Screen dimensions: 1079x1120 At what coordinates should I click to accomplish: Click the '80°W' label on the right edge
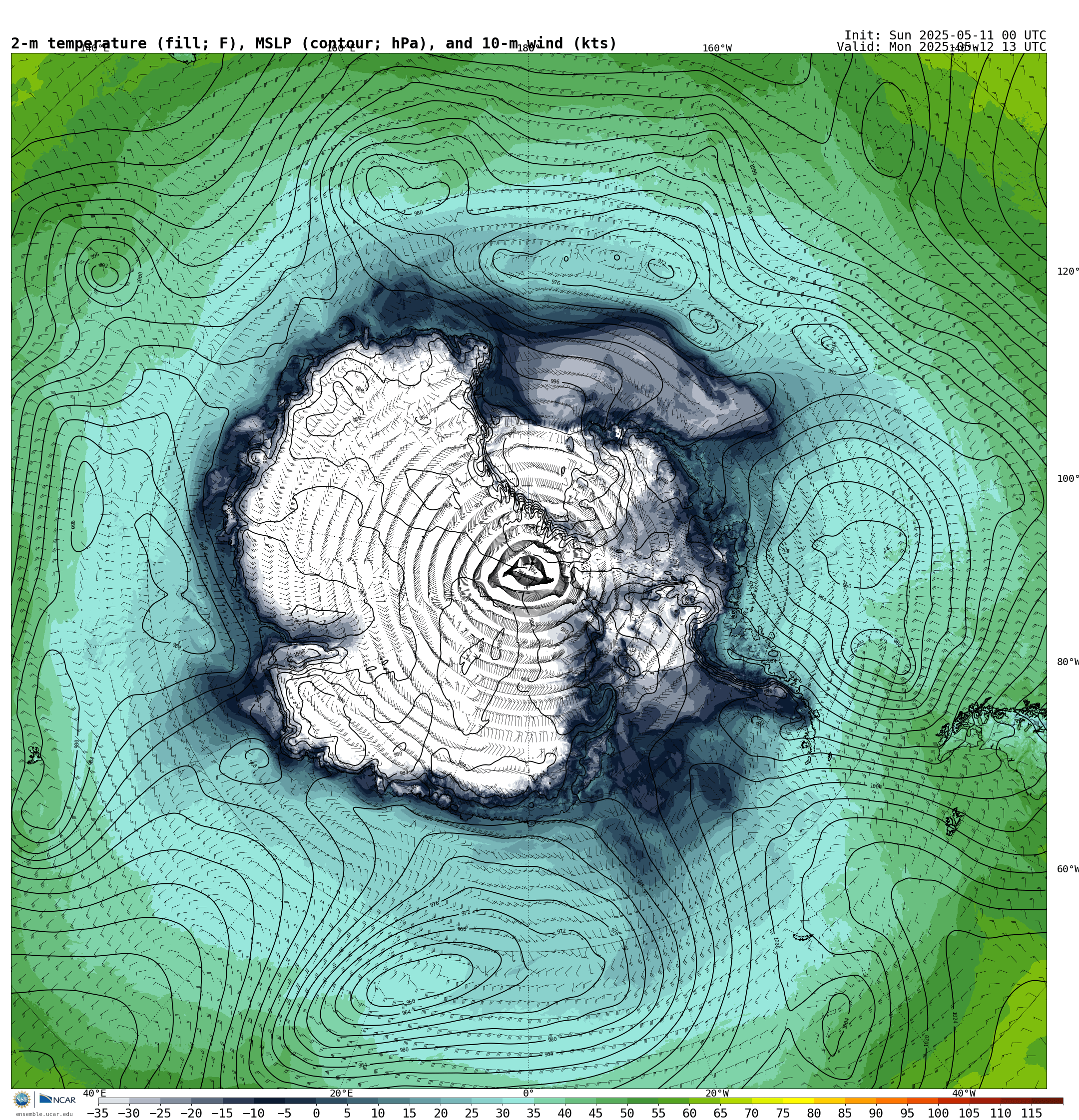[1068, 662]
